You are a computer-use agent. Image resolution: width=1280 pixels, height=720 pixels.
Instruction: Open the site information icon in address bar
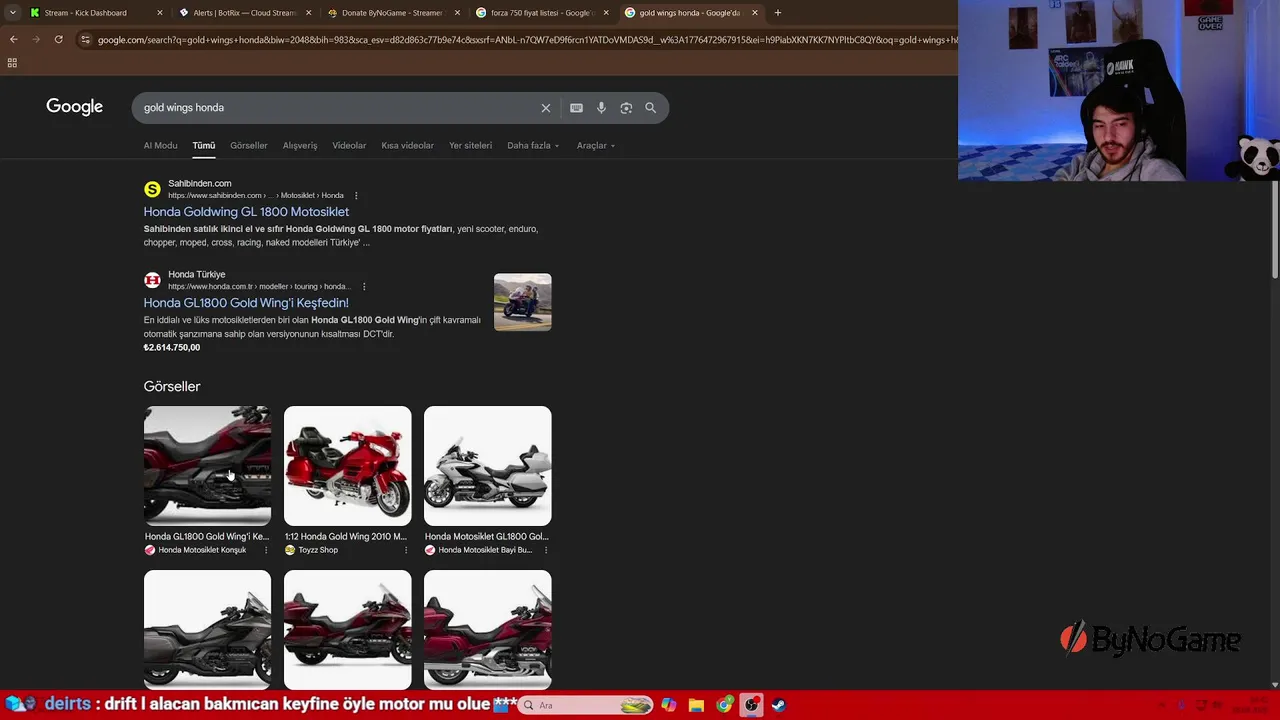coord(86,39)
